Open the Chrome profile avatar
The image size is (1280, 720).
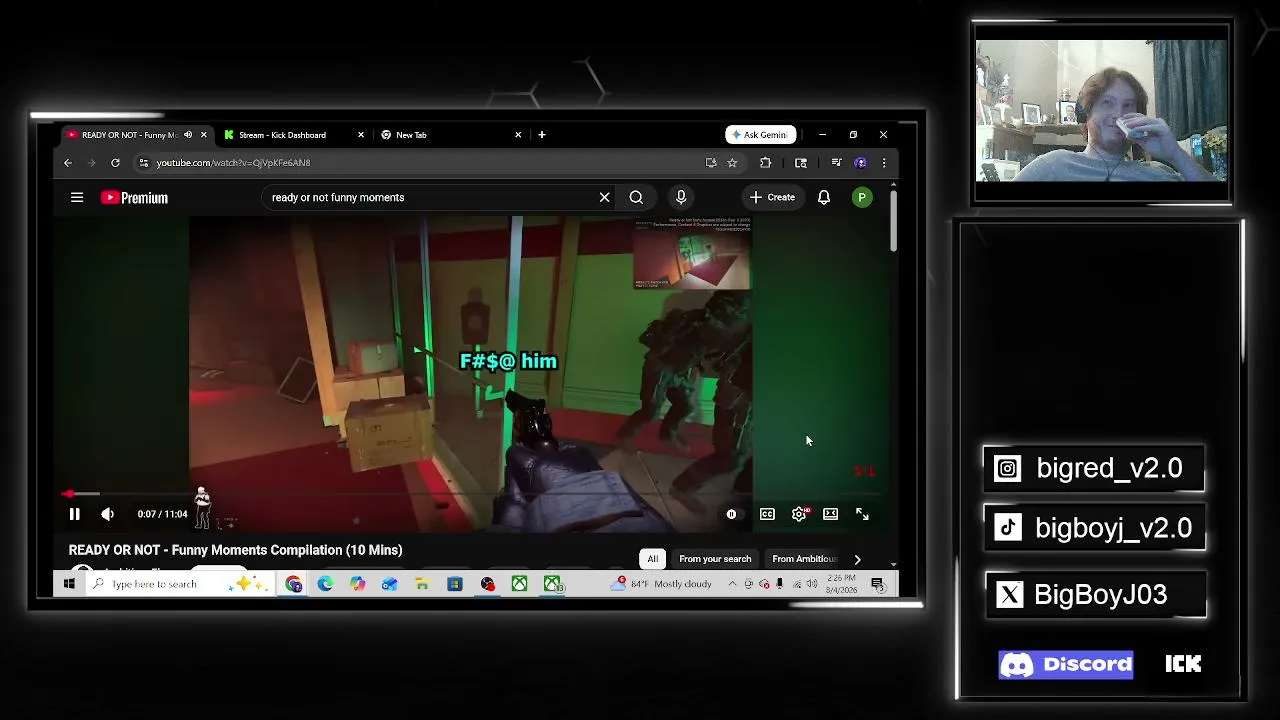point(860,163)
